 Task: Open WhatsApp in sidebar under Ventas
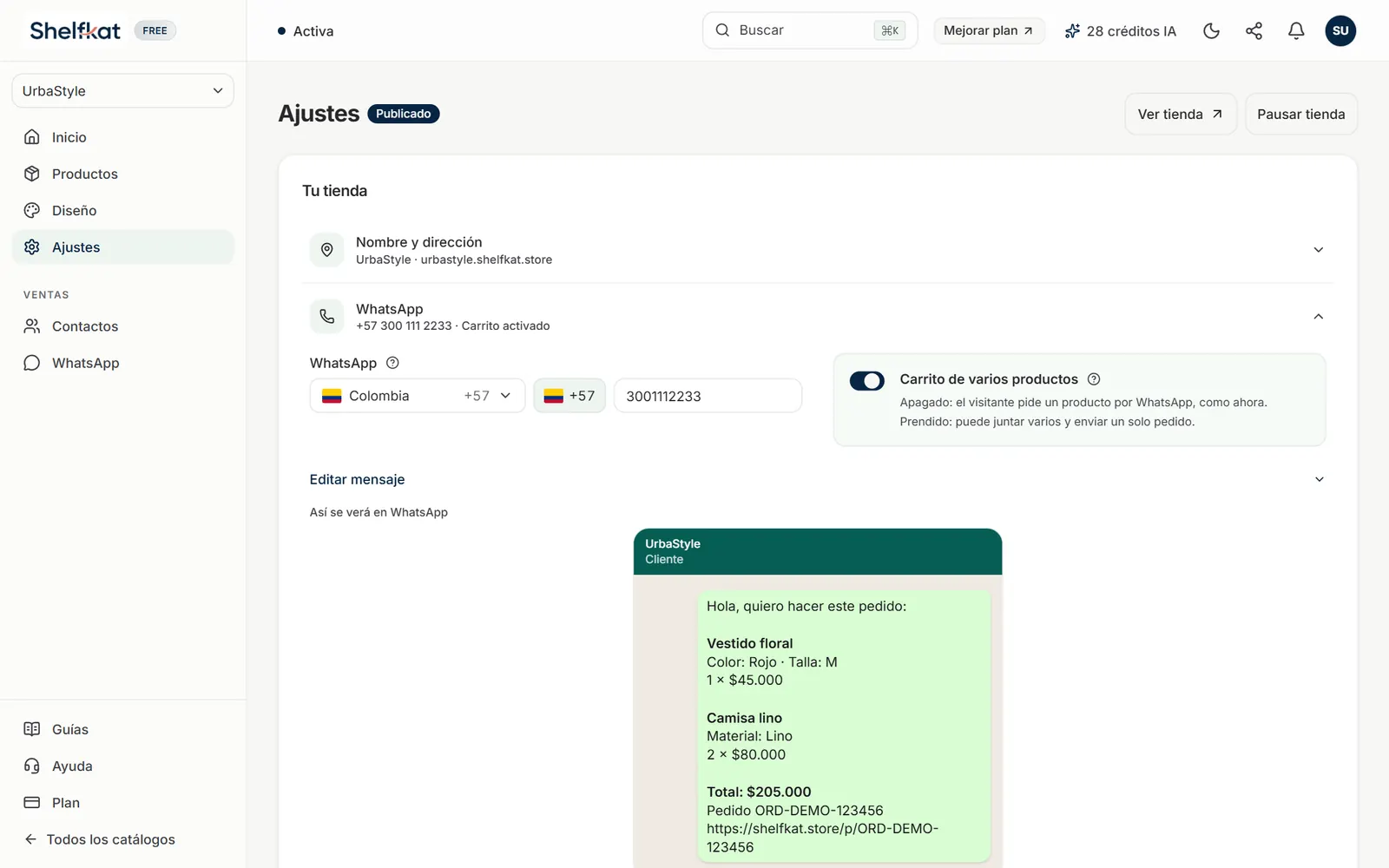point(122,363)
